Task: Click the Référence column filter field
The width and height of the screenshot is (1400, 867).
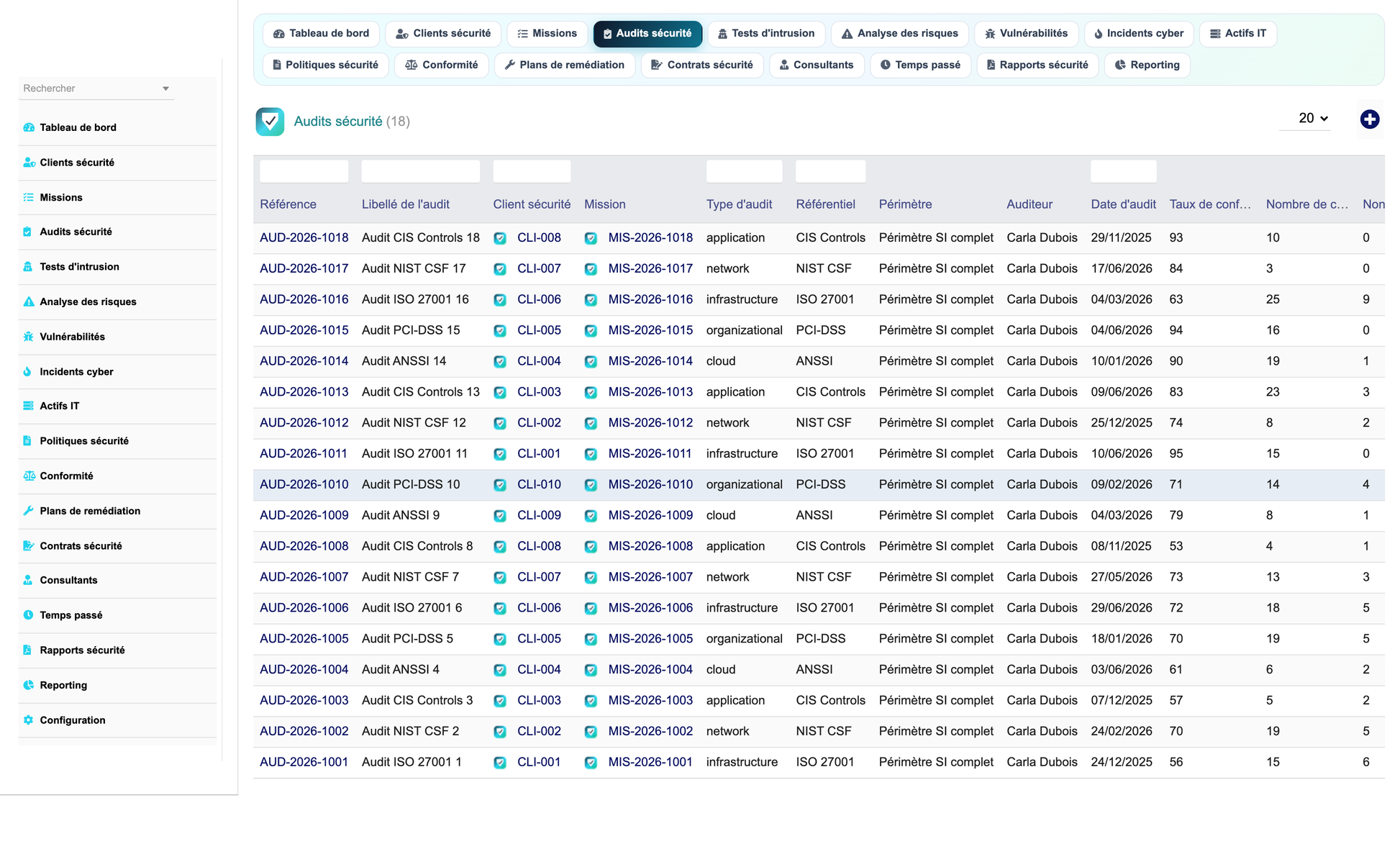Action: point(304,171)
